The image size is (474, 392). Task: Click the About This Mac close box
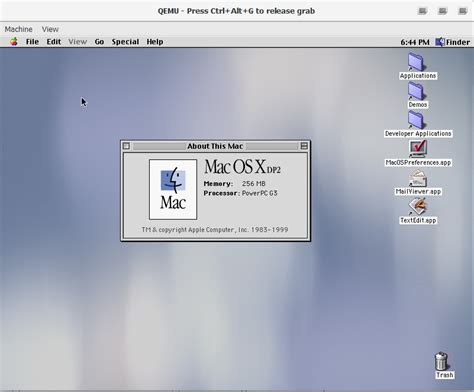point(126,146)
